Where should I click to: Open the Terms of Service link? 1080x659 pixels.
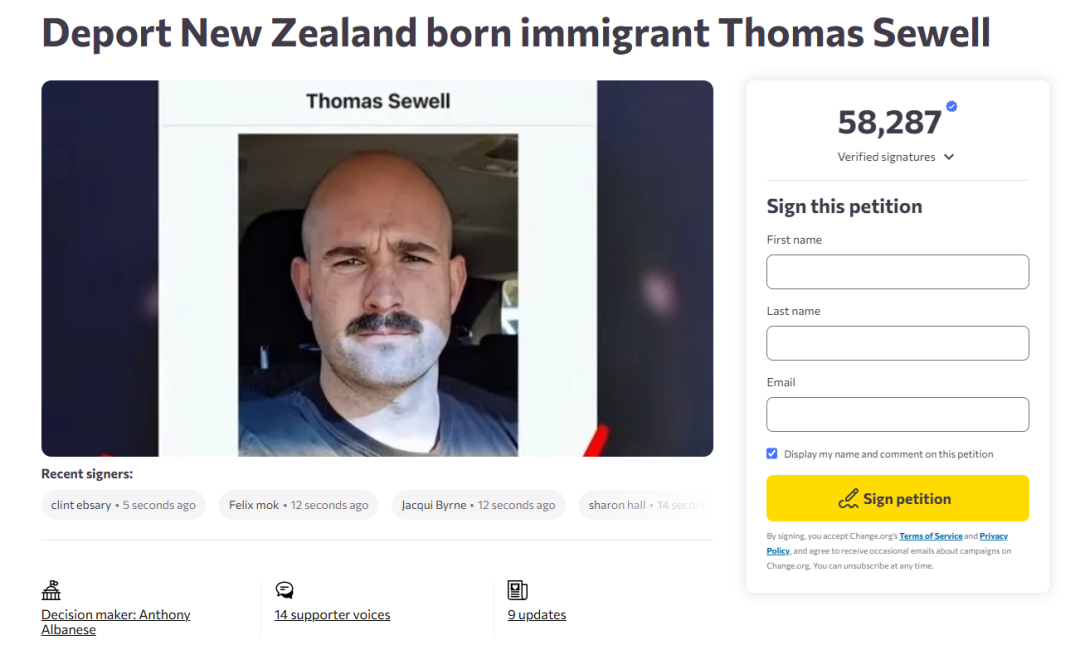pyautogui.click(x=930, y=537)
